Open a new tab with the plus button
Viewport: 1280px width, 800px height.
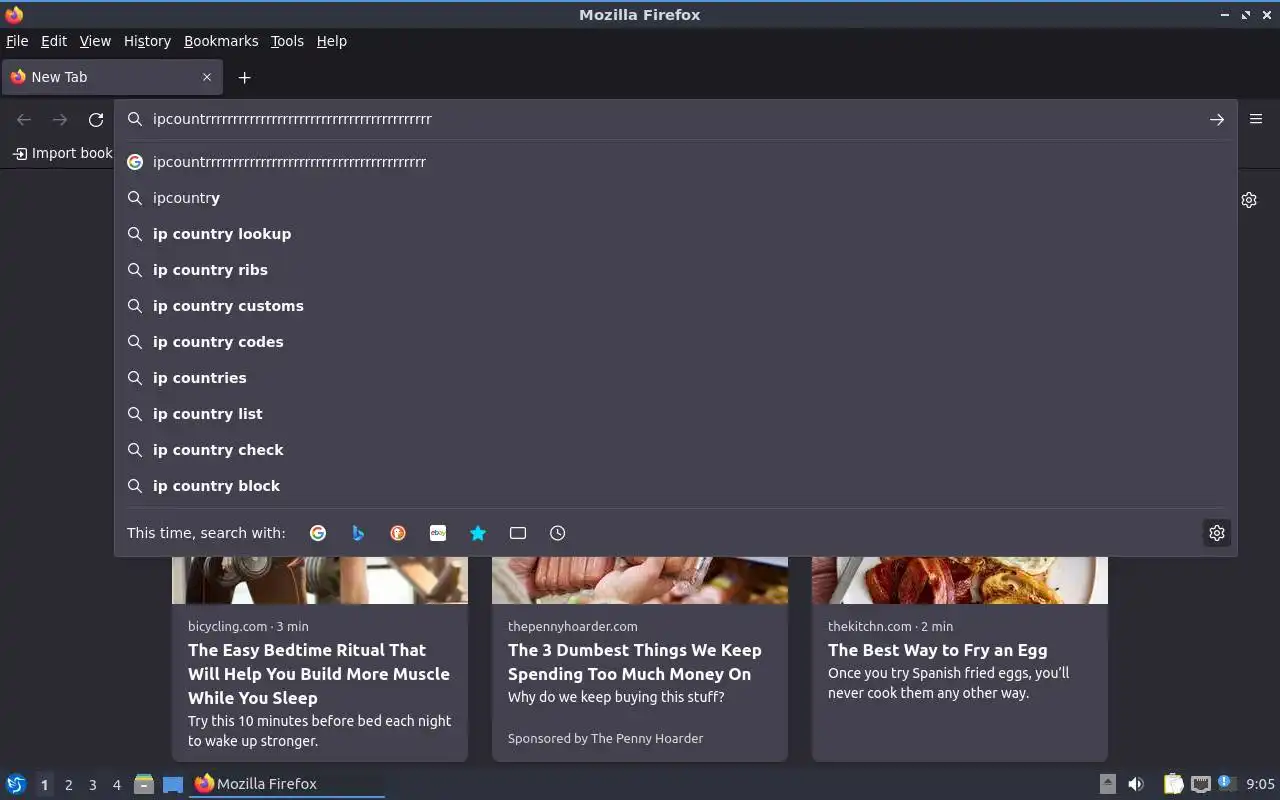point(244,77)
